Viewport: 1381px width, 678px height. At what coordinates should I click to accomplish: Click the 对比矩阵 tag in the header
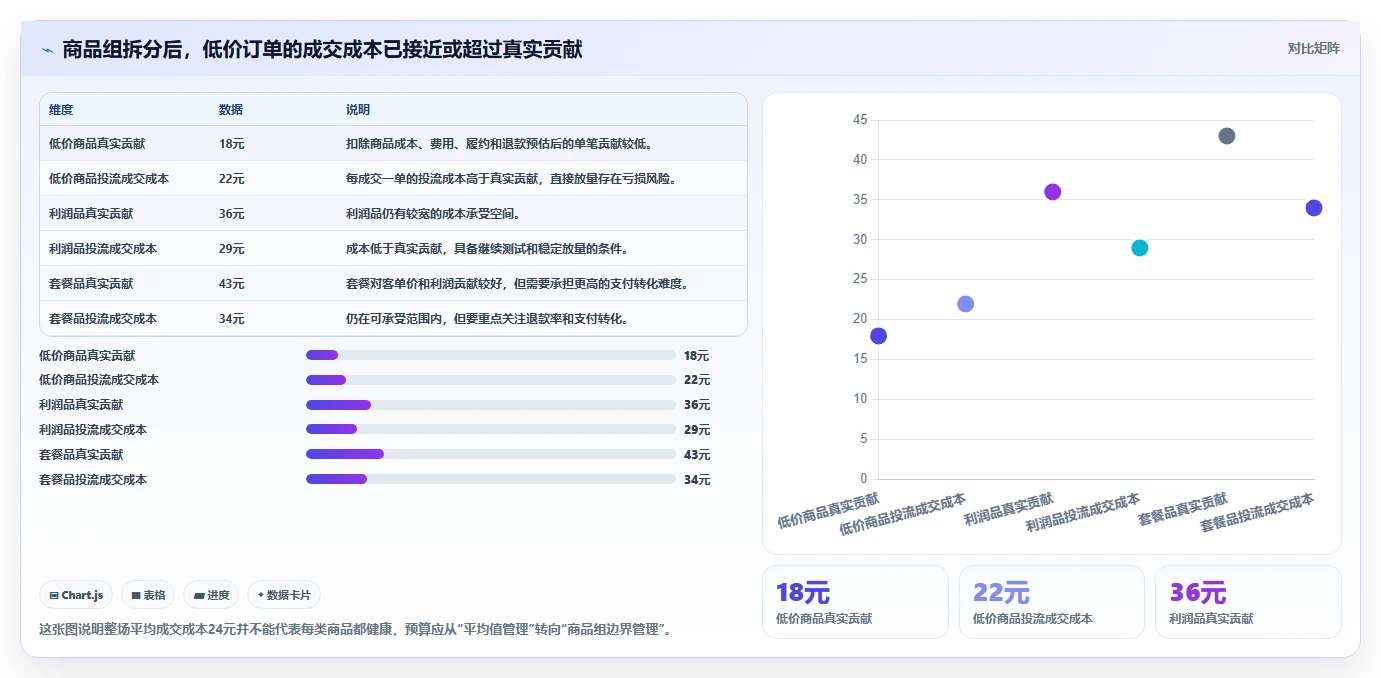1313,48
